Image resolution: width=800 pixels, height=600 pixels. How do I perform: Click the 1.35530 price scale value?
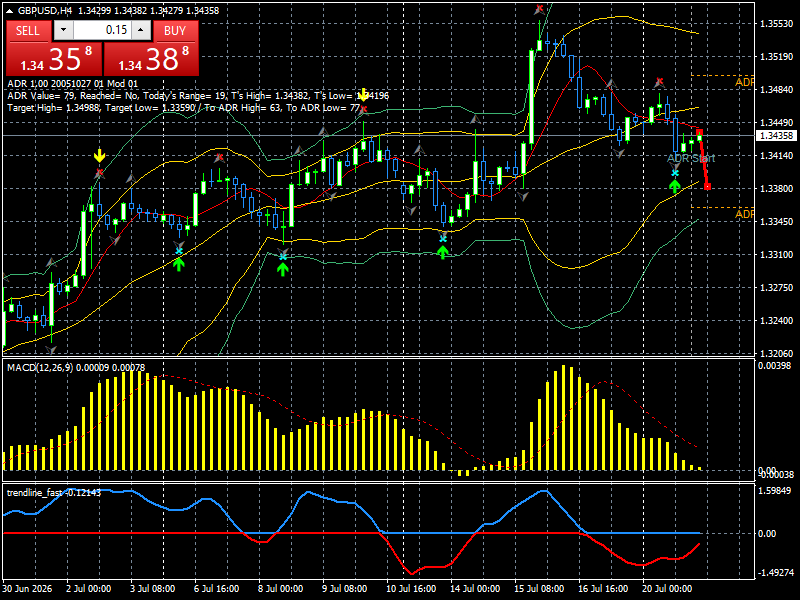[776, 23]
